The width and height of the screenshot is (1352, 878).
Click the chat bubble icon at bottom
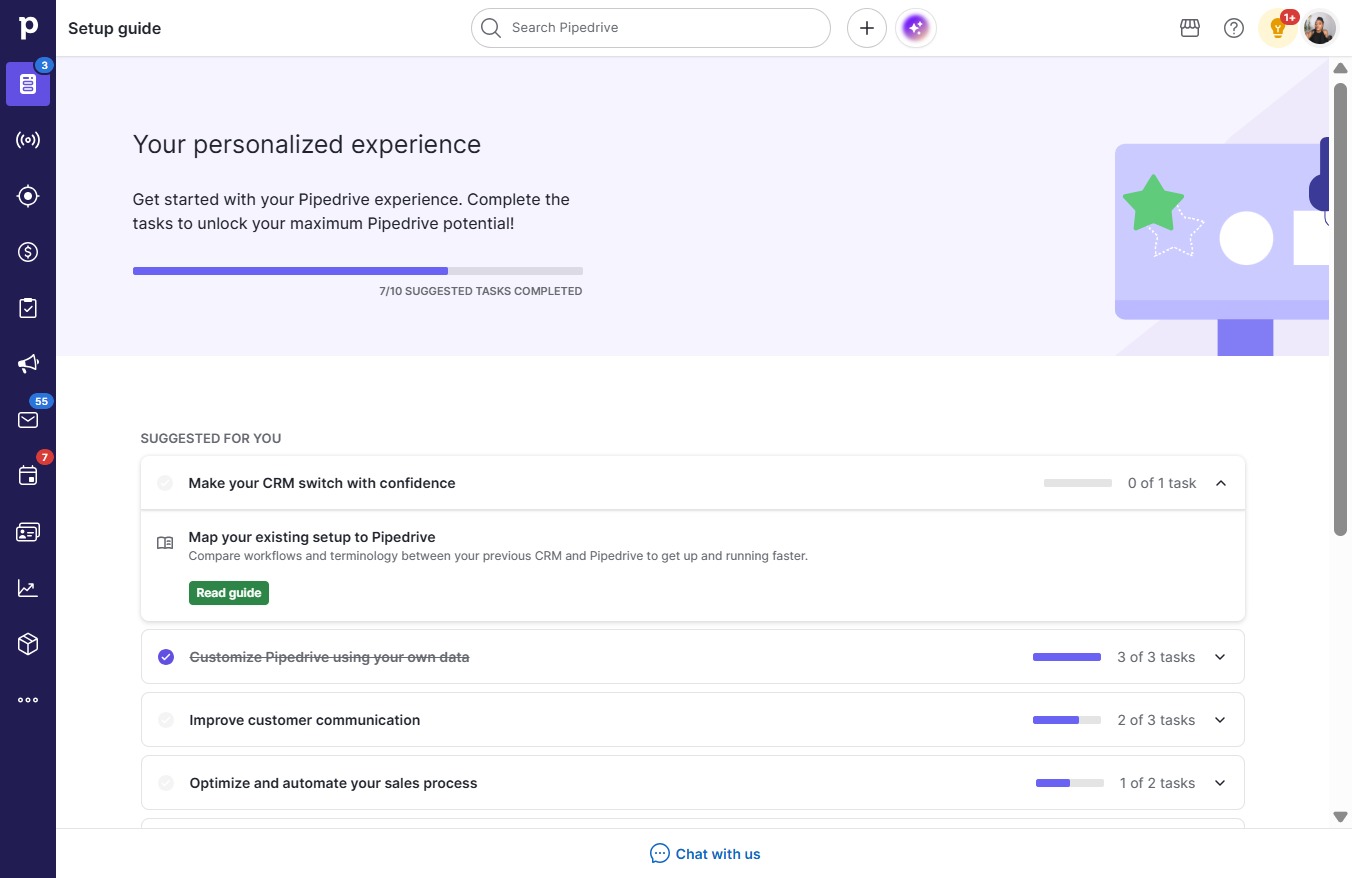point(660,853)
